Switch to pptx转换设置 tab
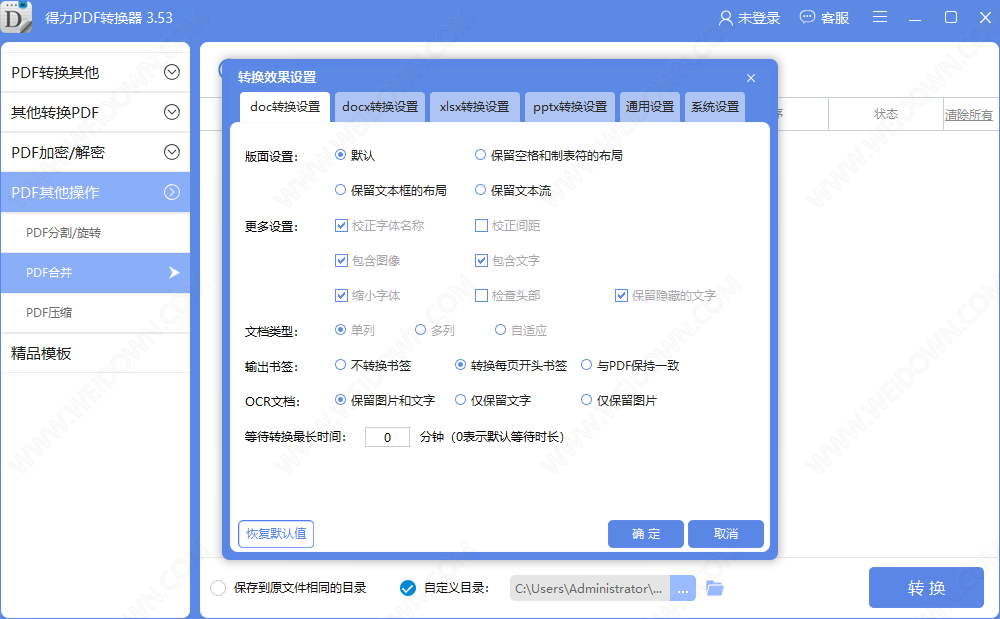Screen dimensions: 1000x619 pyautogui.click(x=570, y=107)
